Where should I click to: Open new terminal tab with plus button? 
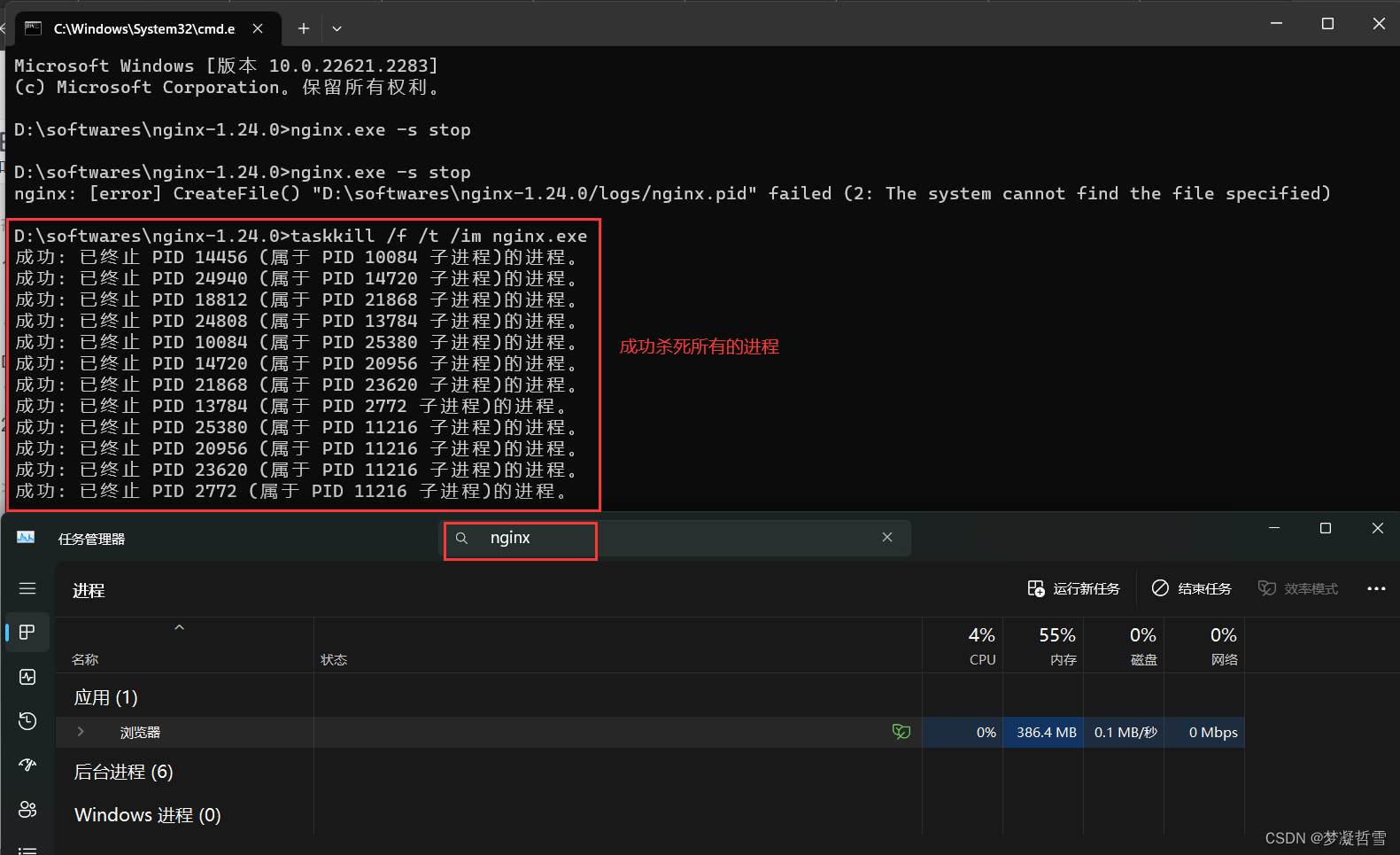pos(304,28)
